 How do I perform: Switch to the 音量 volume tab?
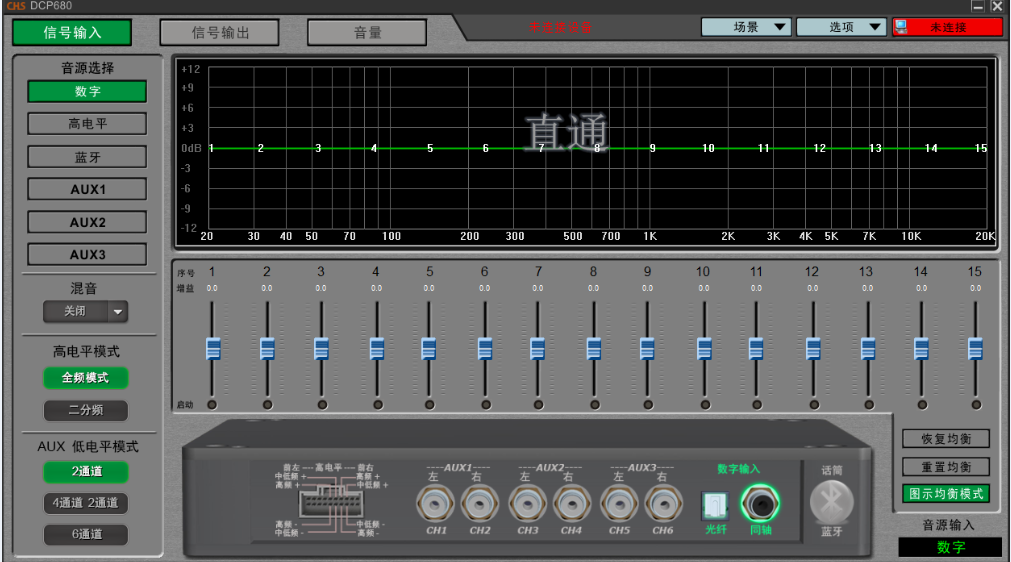tap(367, 32)
